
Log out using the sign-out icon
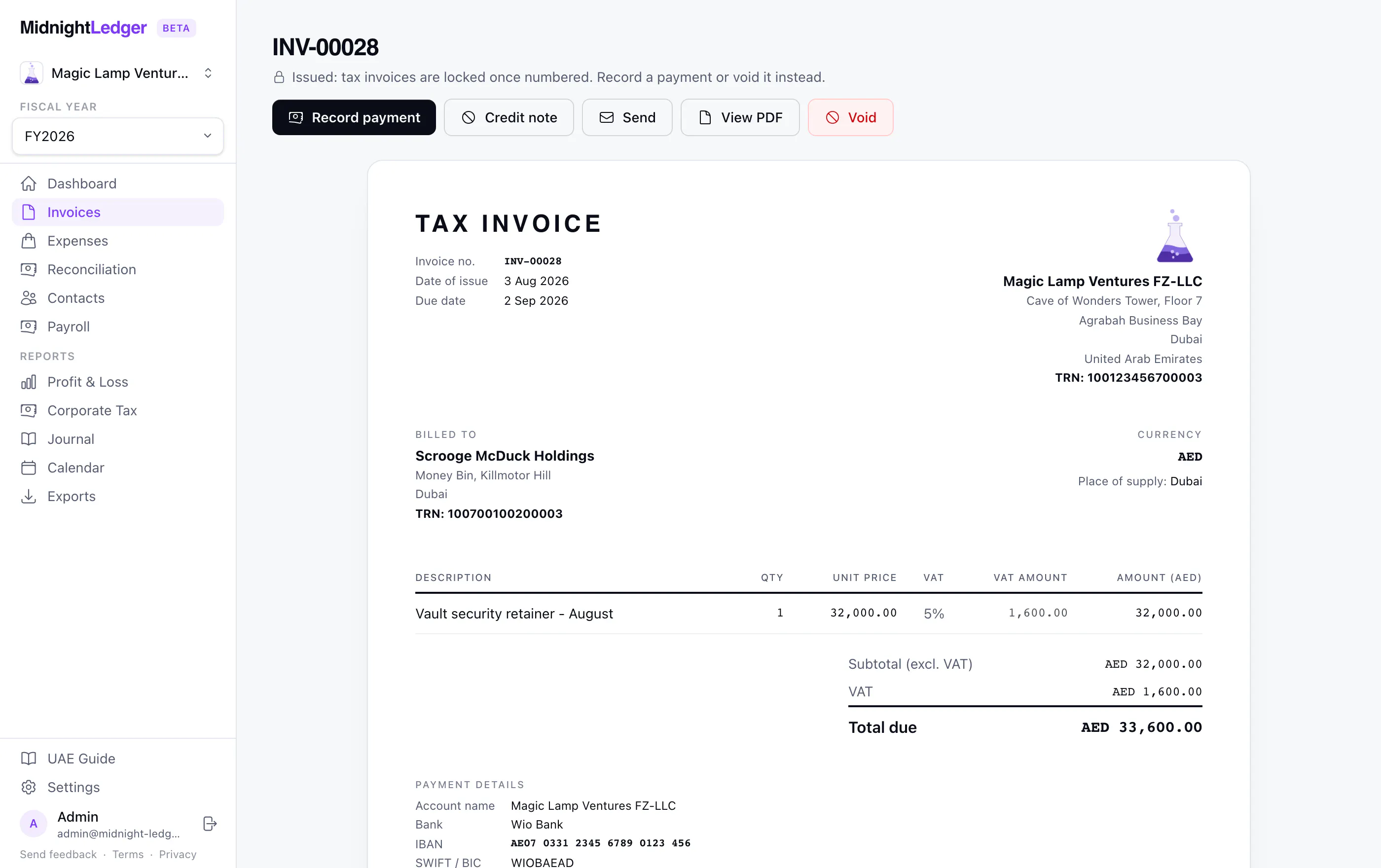pyautogui.click(x=210, y=824)
